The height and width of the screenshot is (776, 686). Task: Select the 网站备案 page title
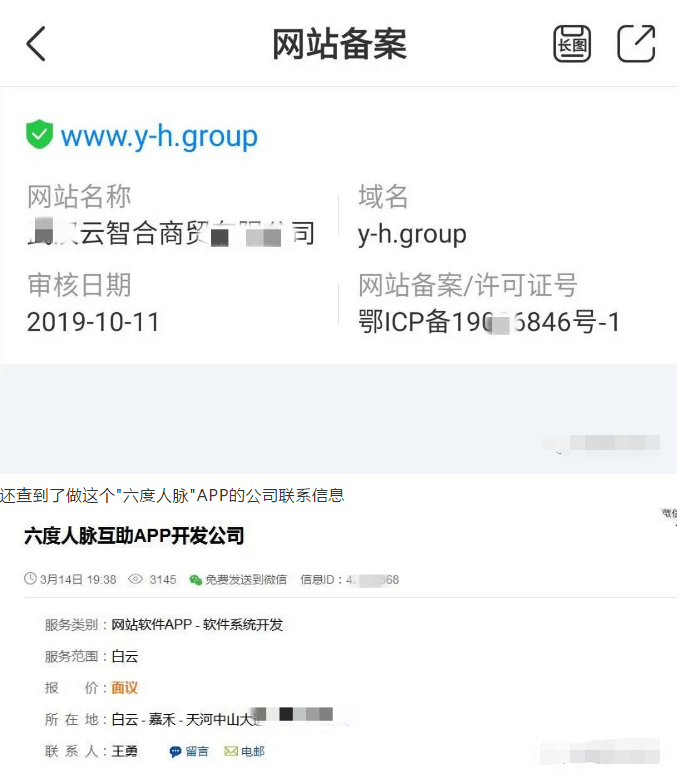click(x=340, y=44)
